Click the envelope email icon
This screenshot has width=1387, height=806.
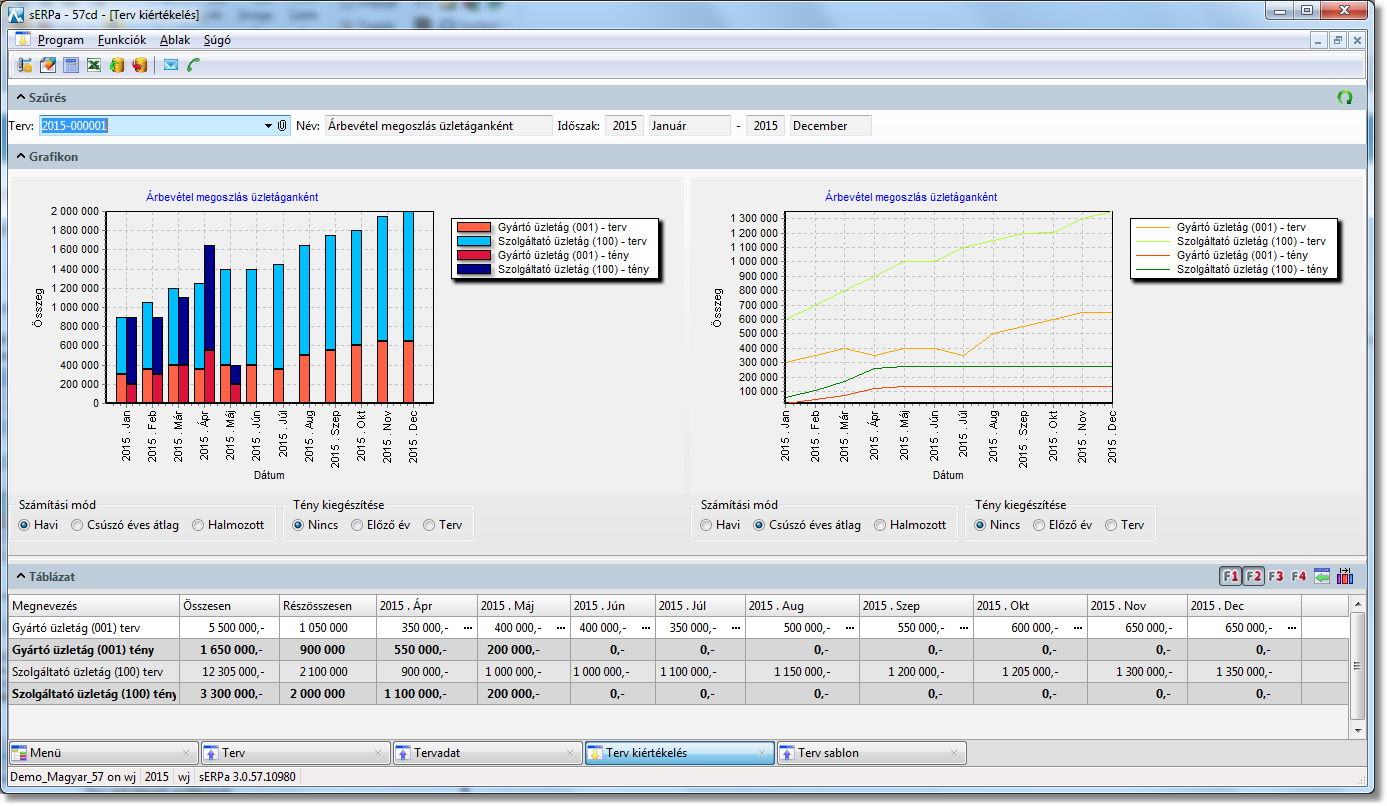click(171, 65)
